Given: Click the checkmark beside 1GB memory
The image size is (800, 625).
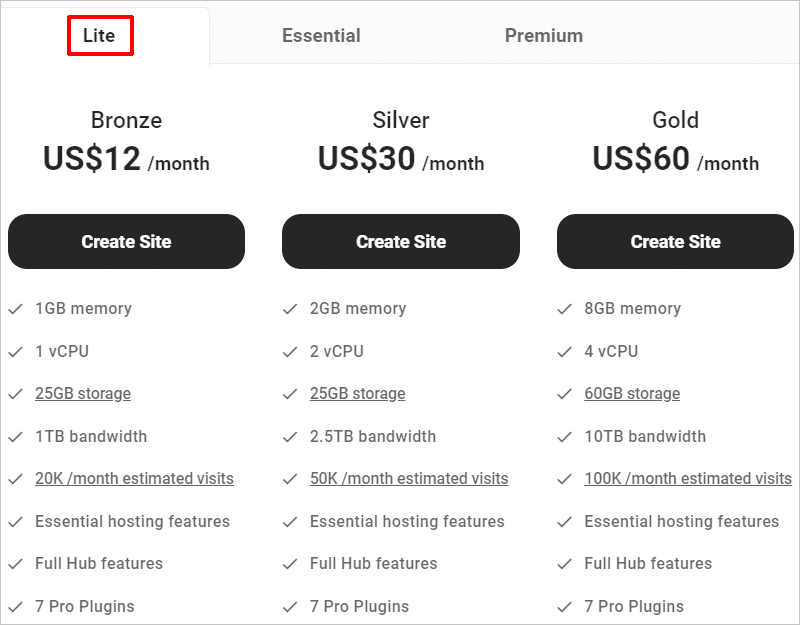Looking at the screenshot, I should [x=16, y=309].
